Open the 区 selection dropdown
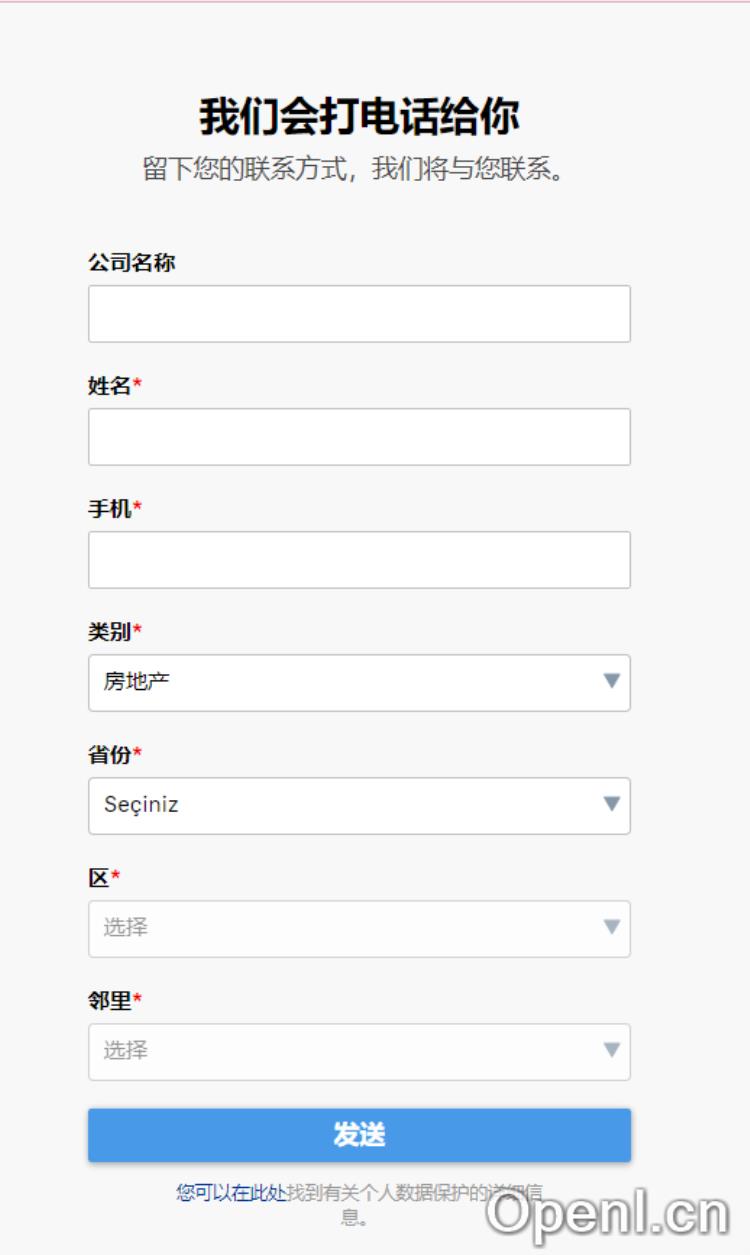750x1255 pixels. (x=340, y=929)
